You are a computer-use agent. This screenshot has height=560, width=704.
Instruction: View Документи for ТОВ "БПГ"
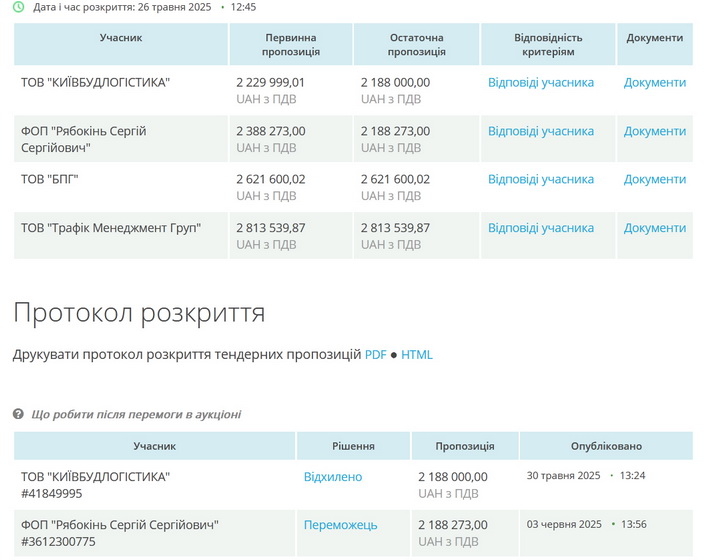click(x=655, y=179)
